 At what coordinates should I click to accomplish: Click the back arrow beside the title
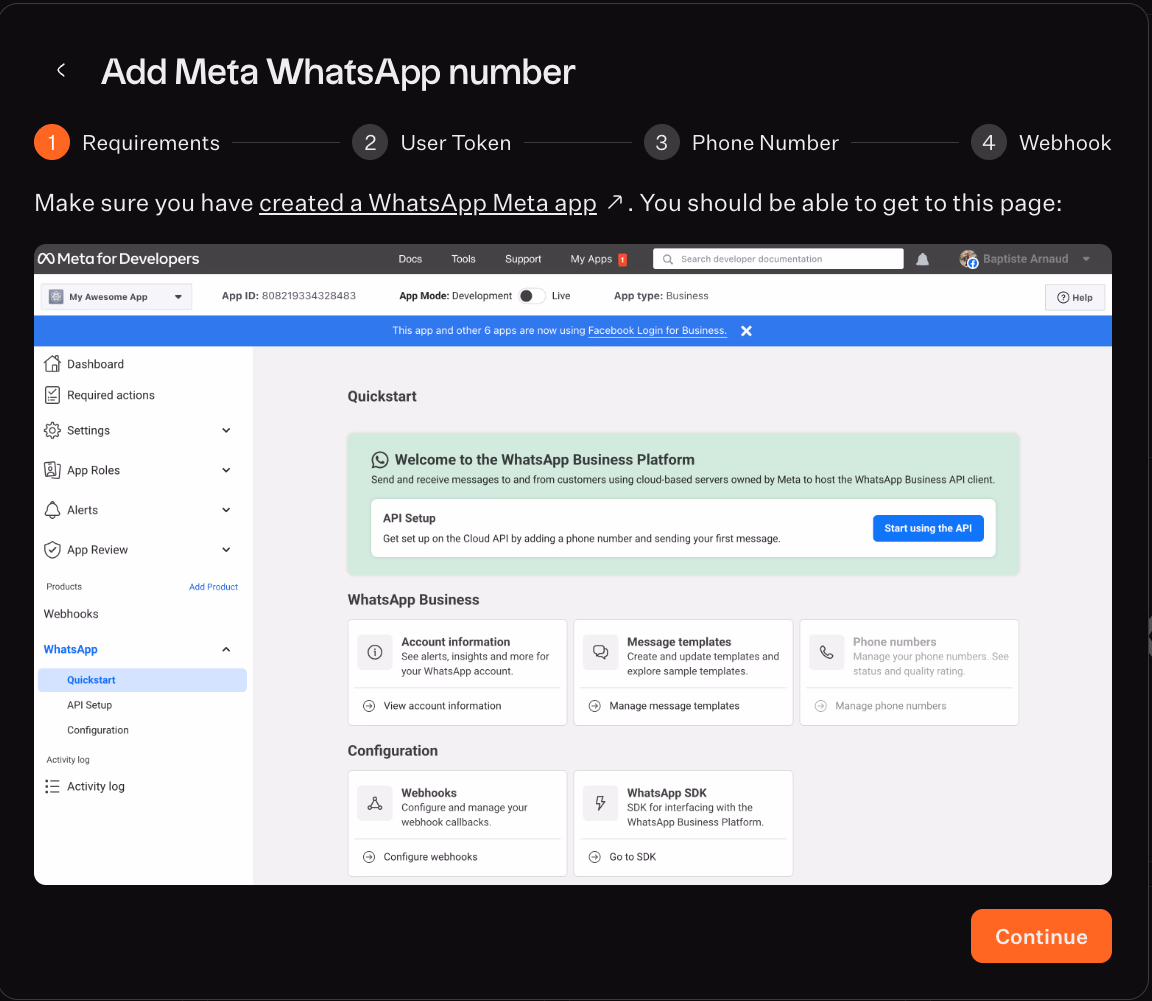(x=61, y=71)
